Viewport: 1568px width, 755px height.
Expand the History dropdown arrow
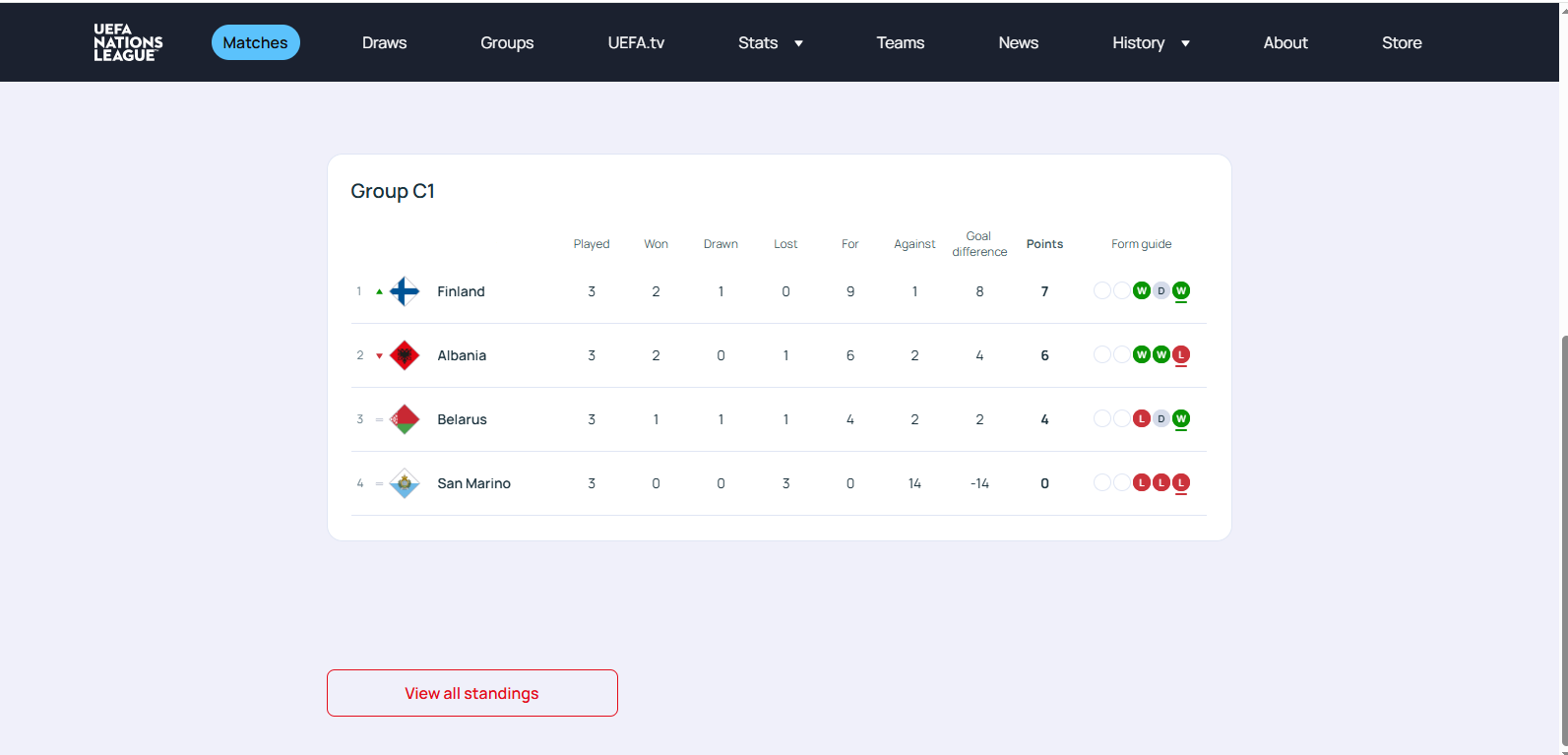pyautogui.click(x=1185, y=43)
